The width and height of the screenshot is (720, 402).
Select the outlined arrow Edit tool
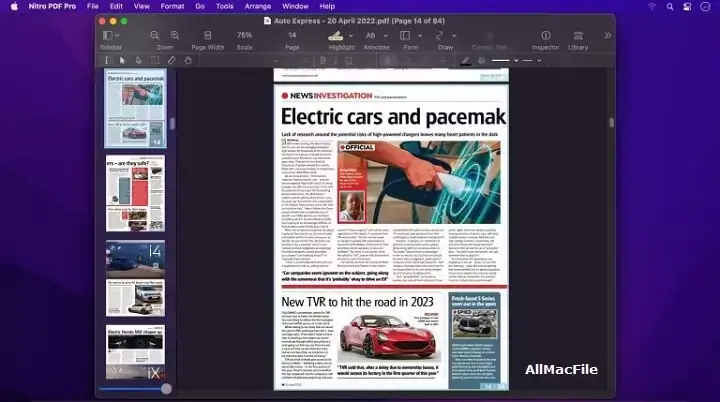click(139, 60)
